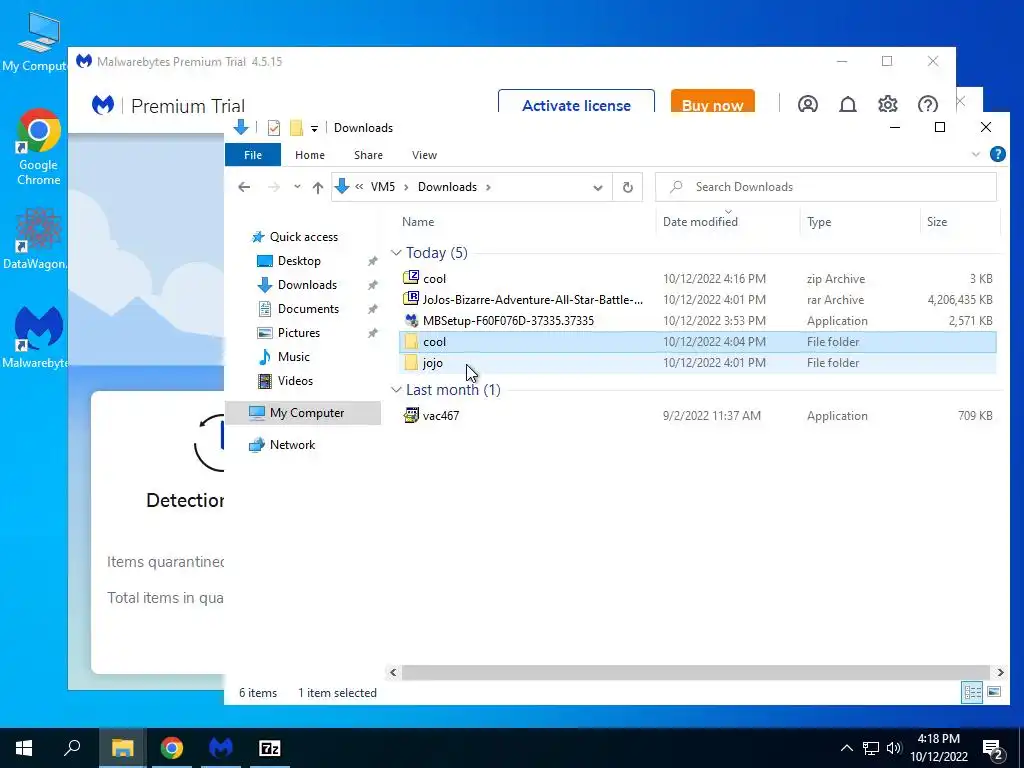This screenshot has height=768, width=1024.
Task: Open the File menu in Explorer
Action: 253,155
